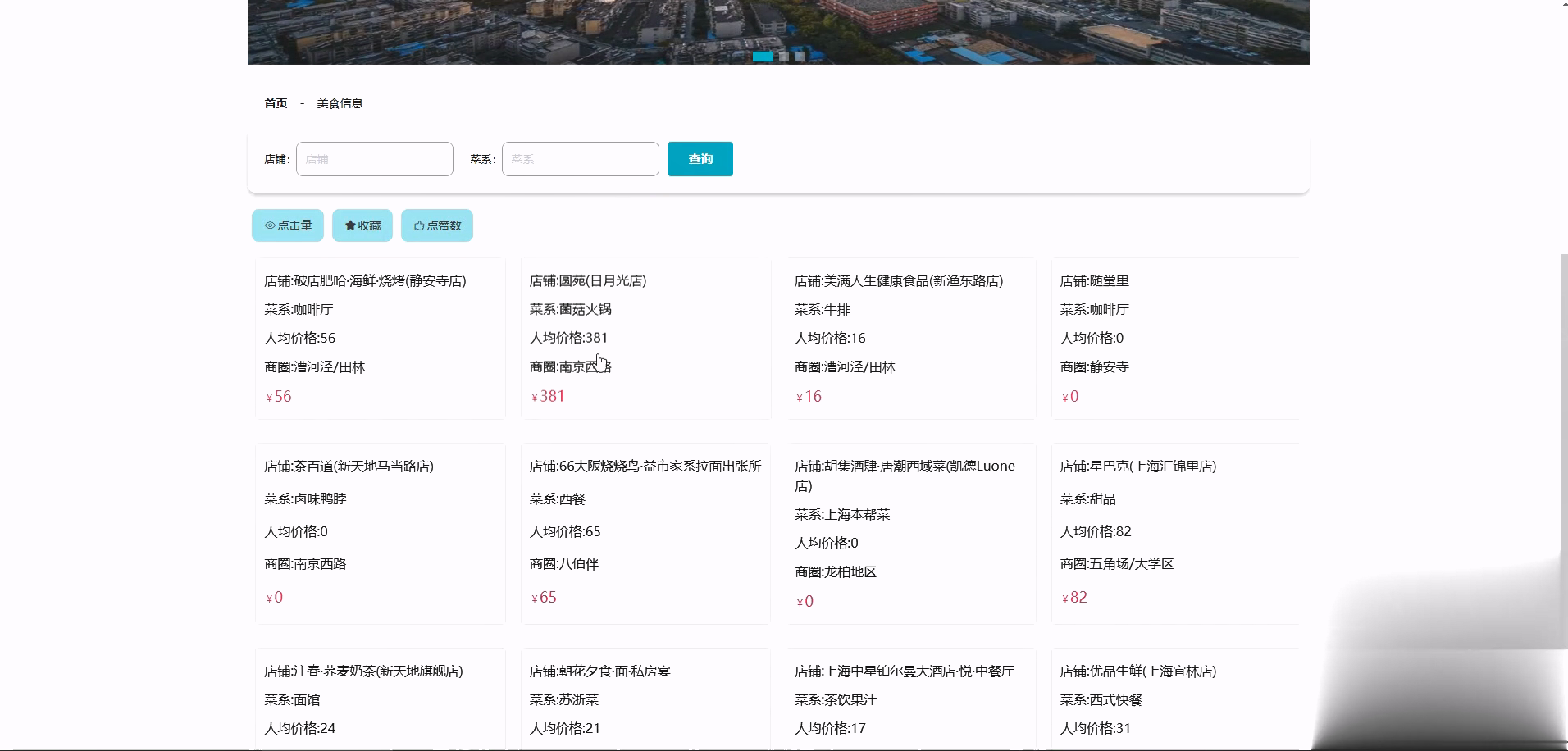Open the 66大阪烧烧鸟·益市家系拉面出张所 card
Screen dimensions: 1568x751
[646, 534]
